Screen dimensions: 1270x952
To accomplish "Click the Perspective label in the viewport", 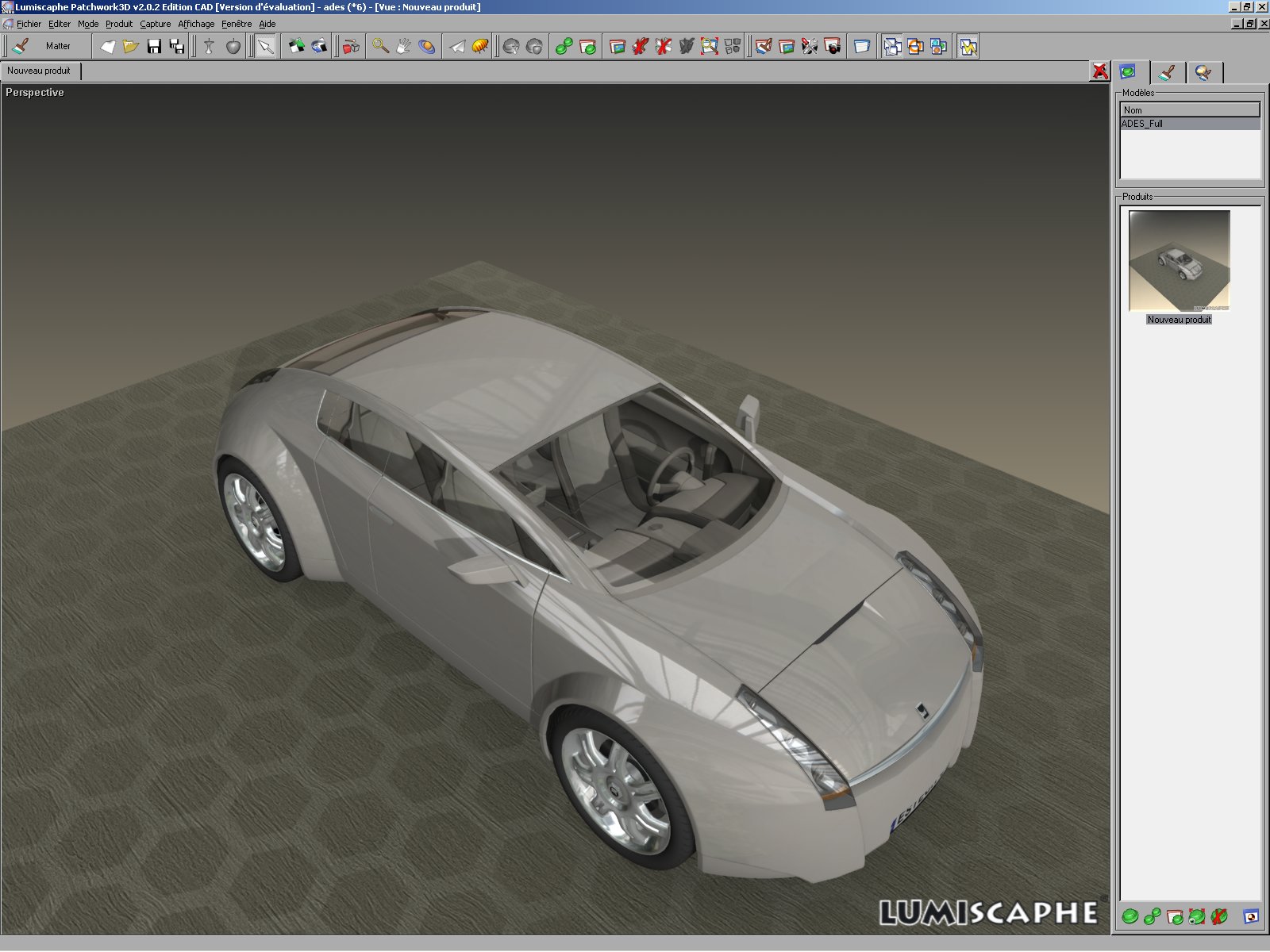I will click(35, 93).
